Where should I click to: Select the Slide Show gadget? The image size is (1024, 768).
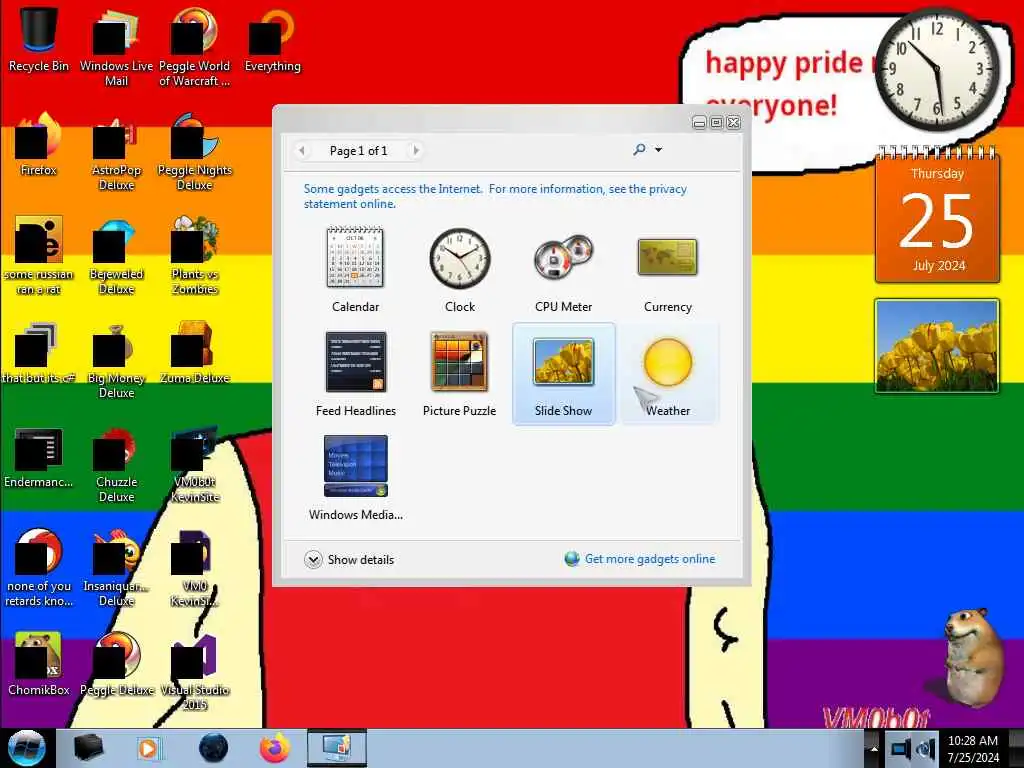point(563,374)
